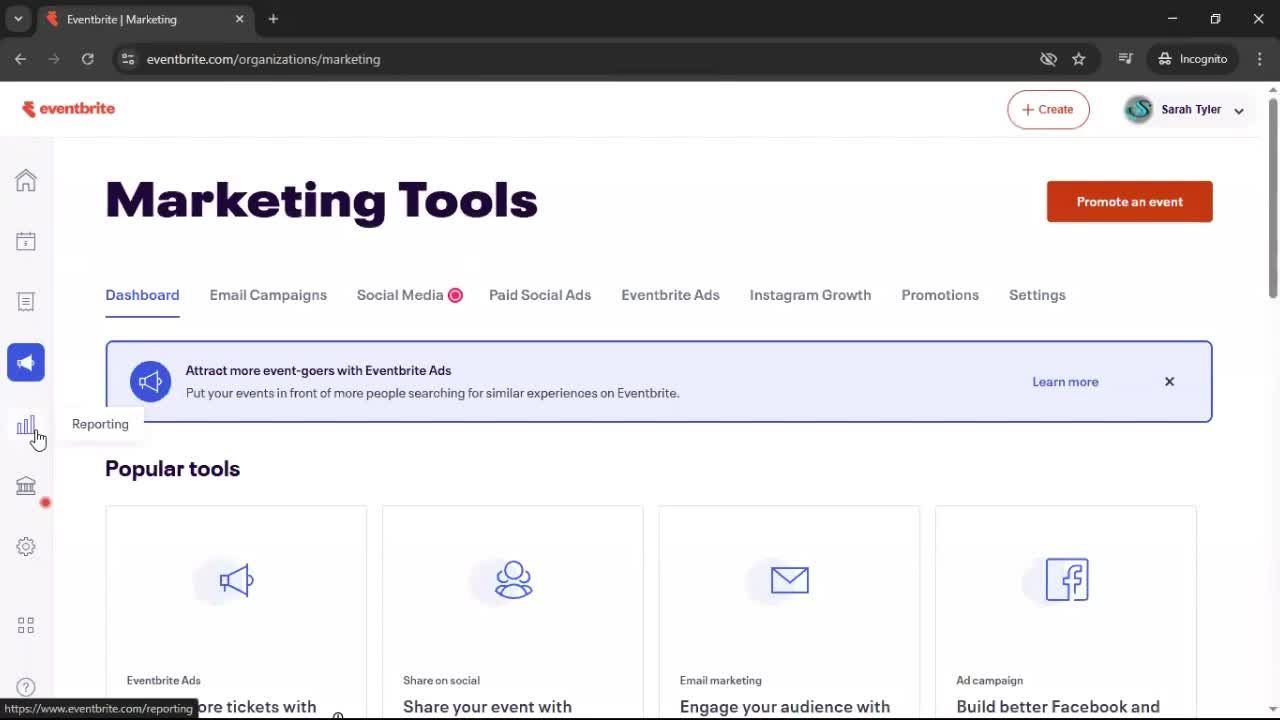Viewport: 1280px width, 720px height.
Task: Open the sidebar Settings gear icon
Action: pyautogui.click(x=26, y=547)
